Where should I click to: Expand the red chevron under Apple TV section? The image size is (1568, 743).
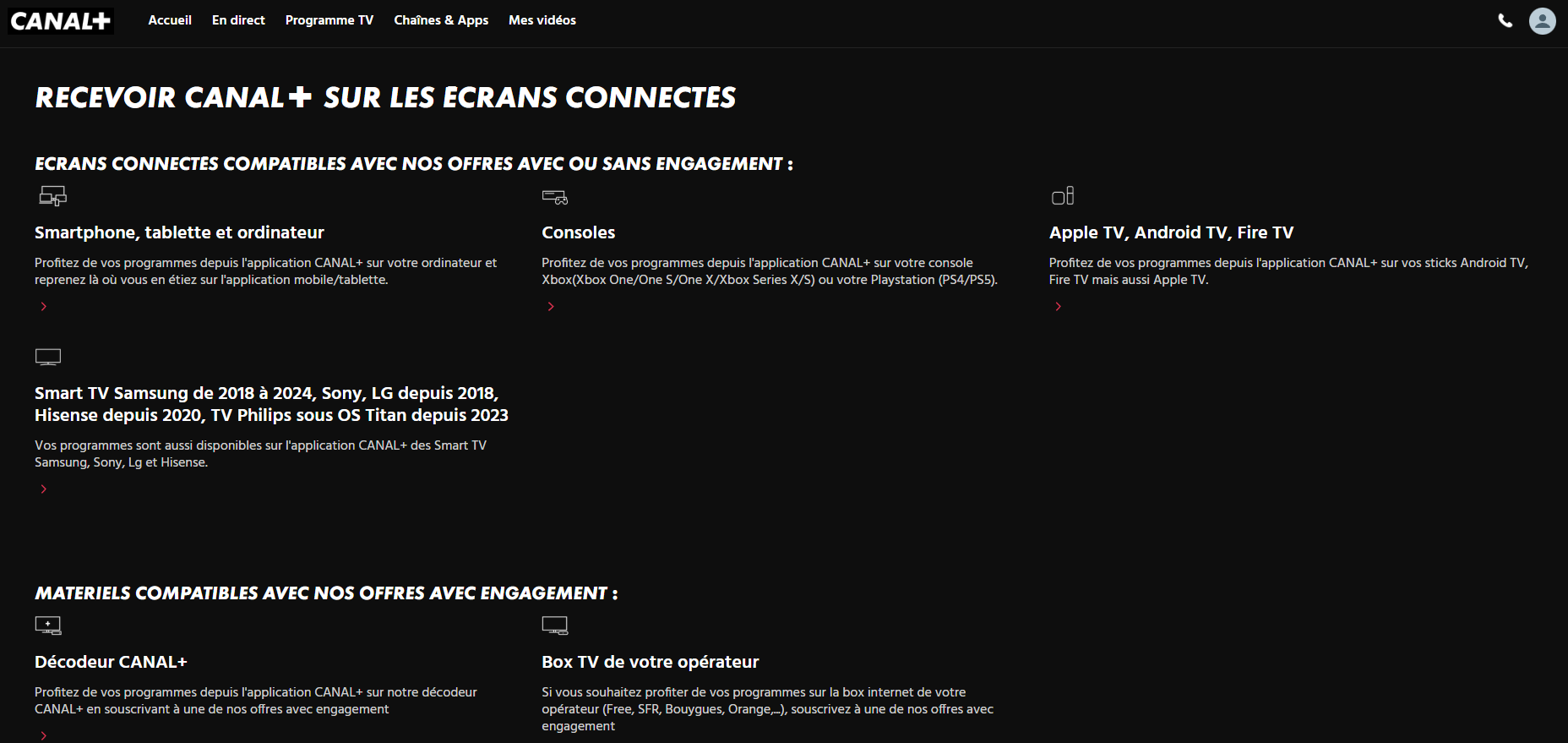(x=1058, y=306)
